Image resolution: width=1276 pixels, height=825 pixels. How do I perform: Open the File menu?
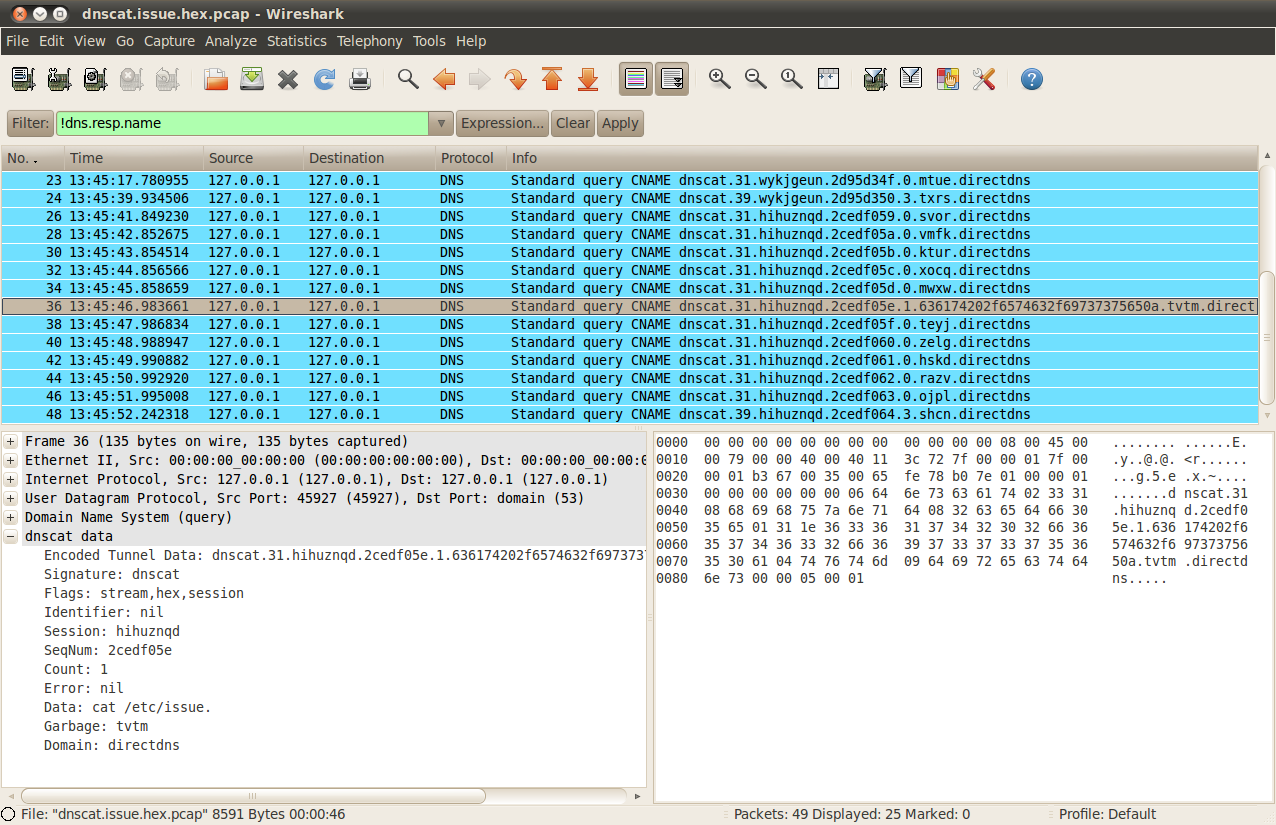[x=17, y=41]
